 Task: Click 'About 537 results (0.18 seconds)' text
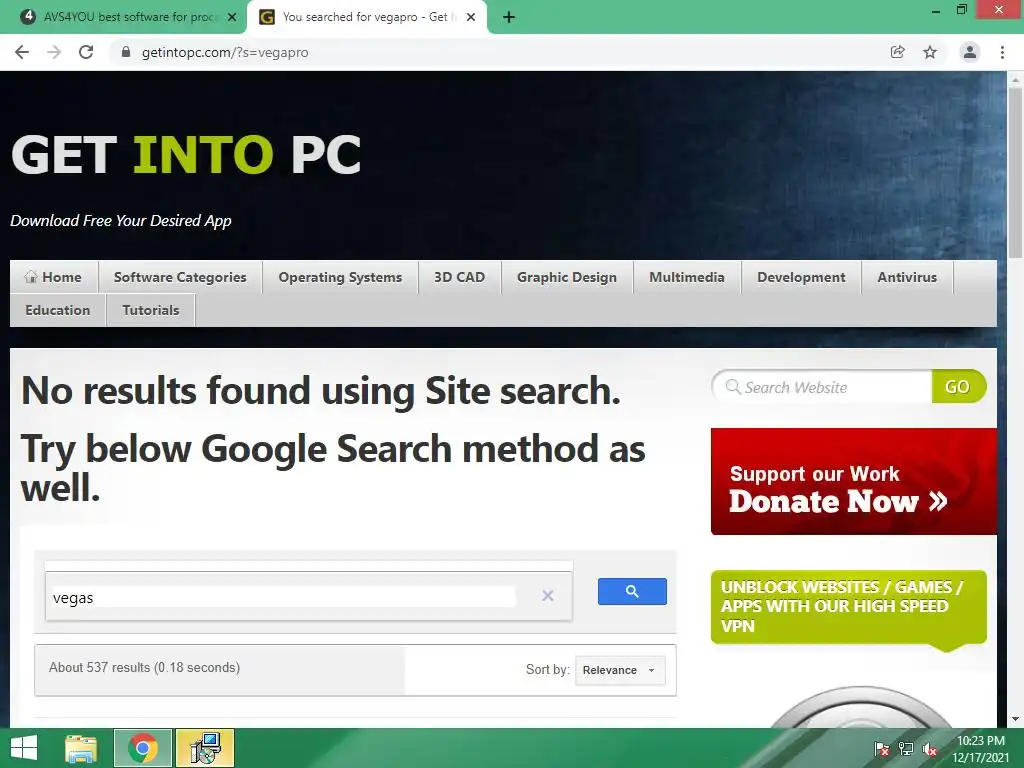(144, 667)
